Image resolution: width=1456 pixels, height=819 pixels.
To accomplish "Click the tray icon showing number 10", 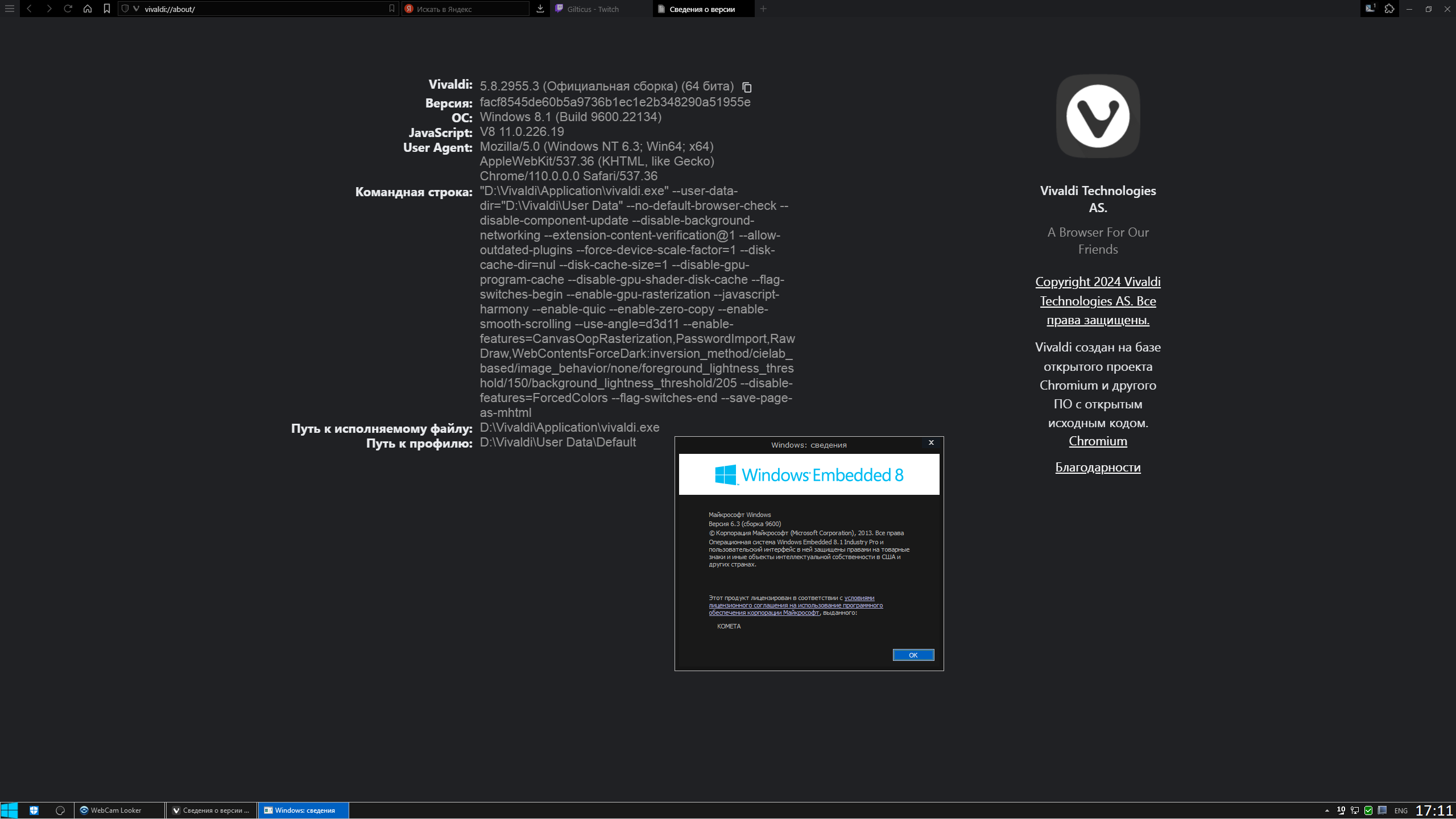I will [x=1341, y=810].
